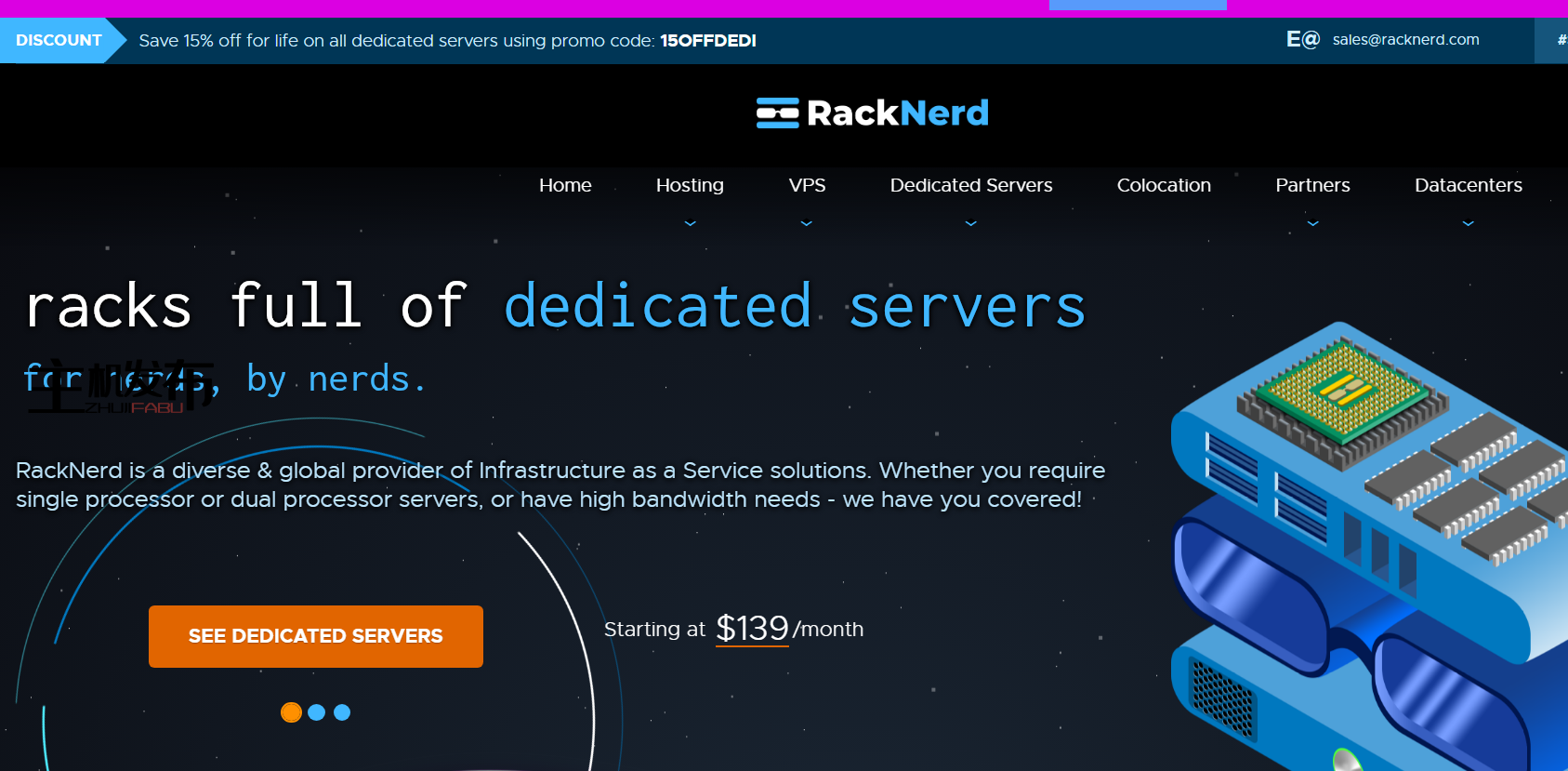Expand the Datacenters dropdown chevron
The width and height of the screenshot is (1568, 771).
pos(1468,223)
